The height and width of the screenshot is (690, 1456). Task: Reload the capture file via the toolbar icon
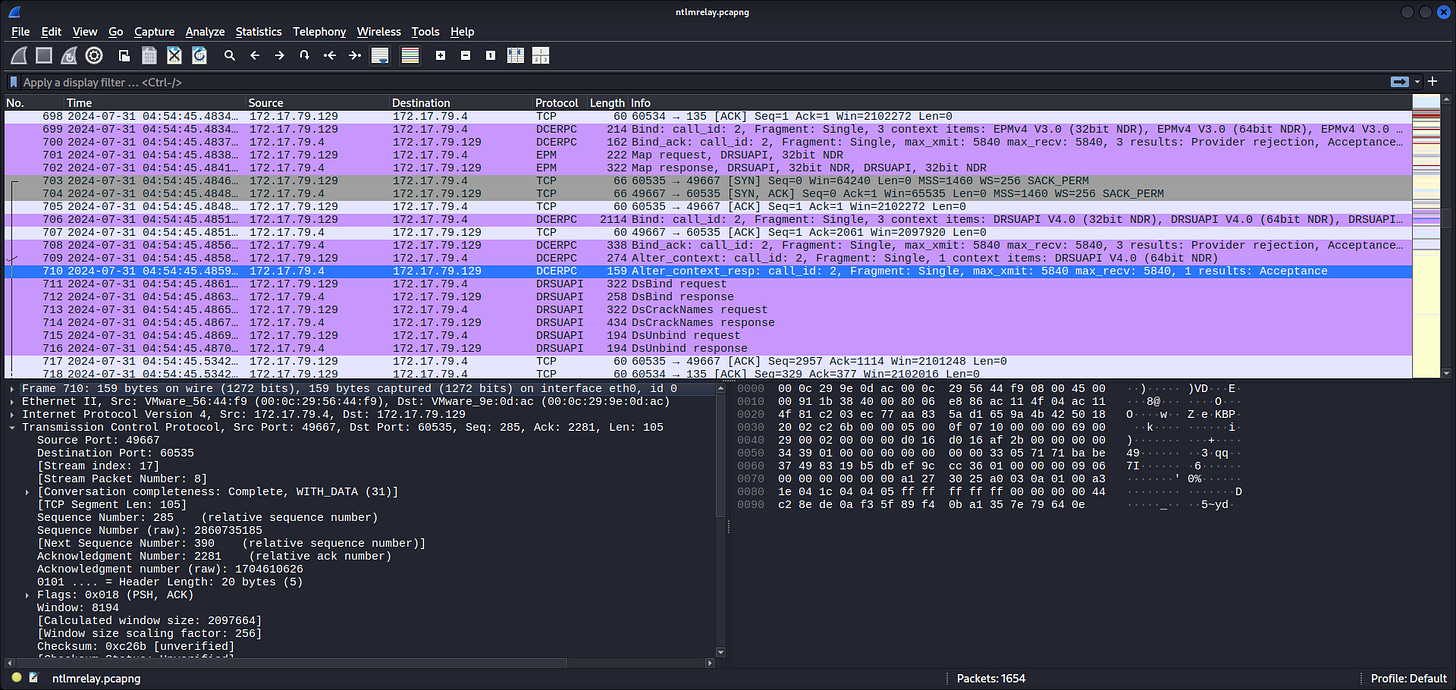(199, 56)
